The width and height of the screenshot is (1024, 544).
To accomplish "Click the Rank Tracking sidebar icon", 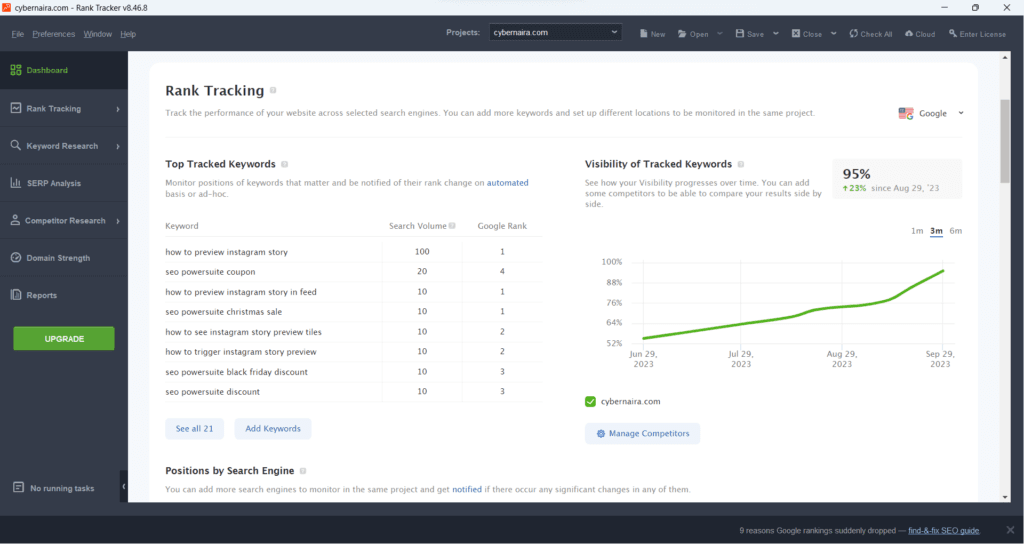I will click(x=16, y=108).
